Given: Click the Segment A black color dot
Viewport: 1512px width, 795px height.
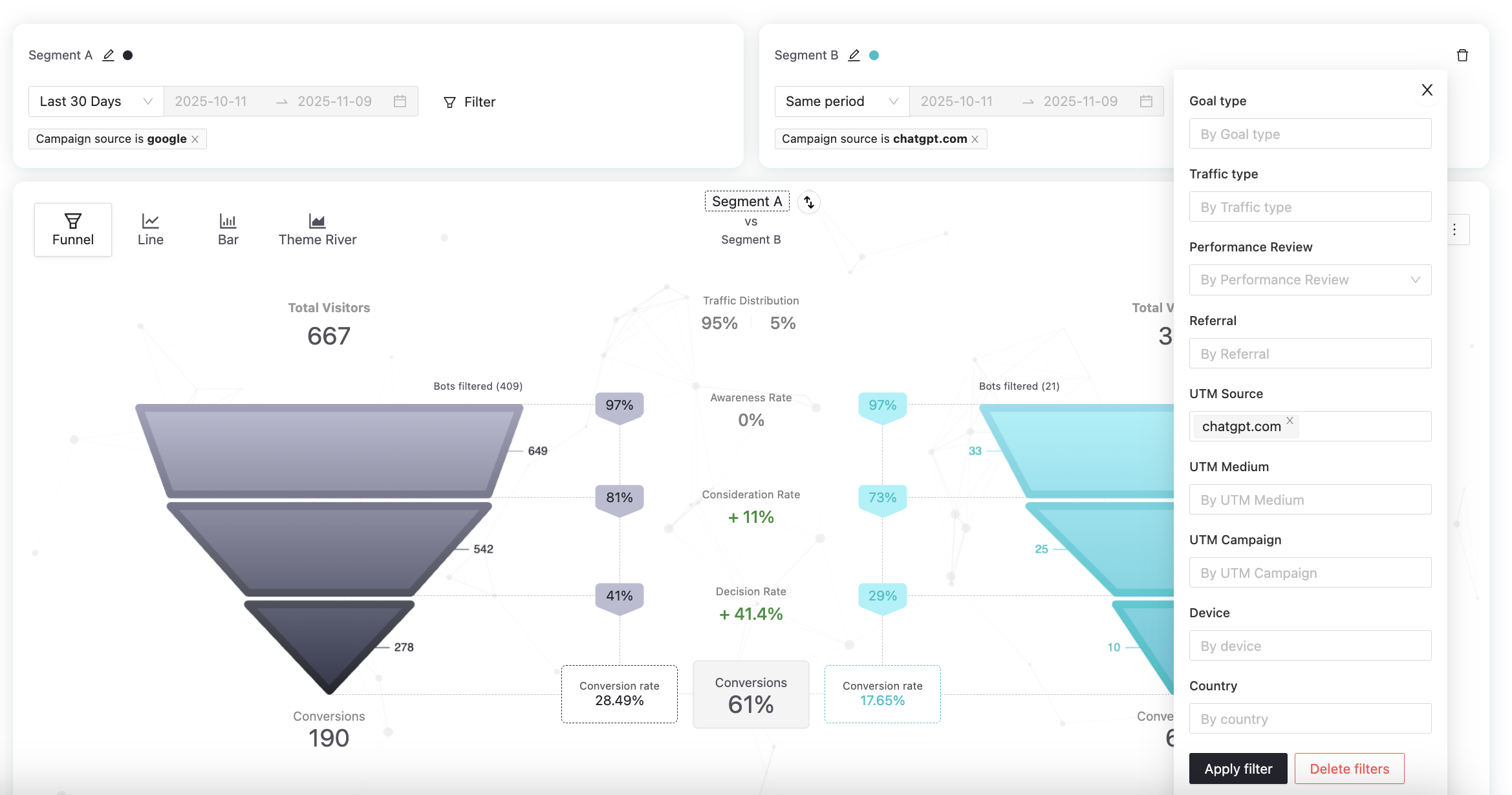Looking at the screenshot, I should (x=128, y=56).
